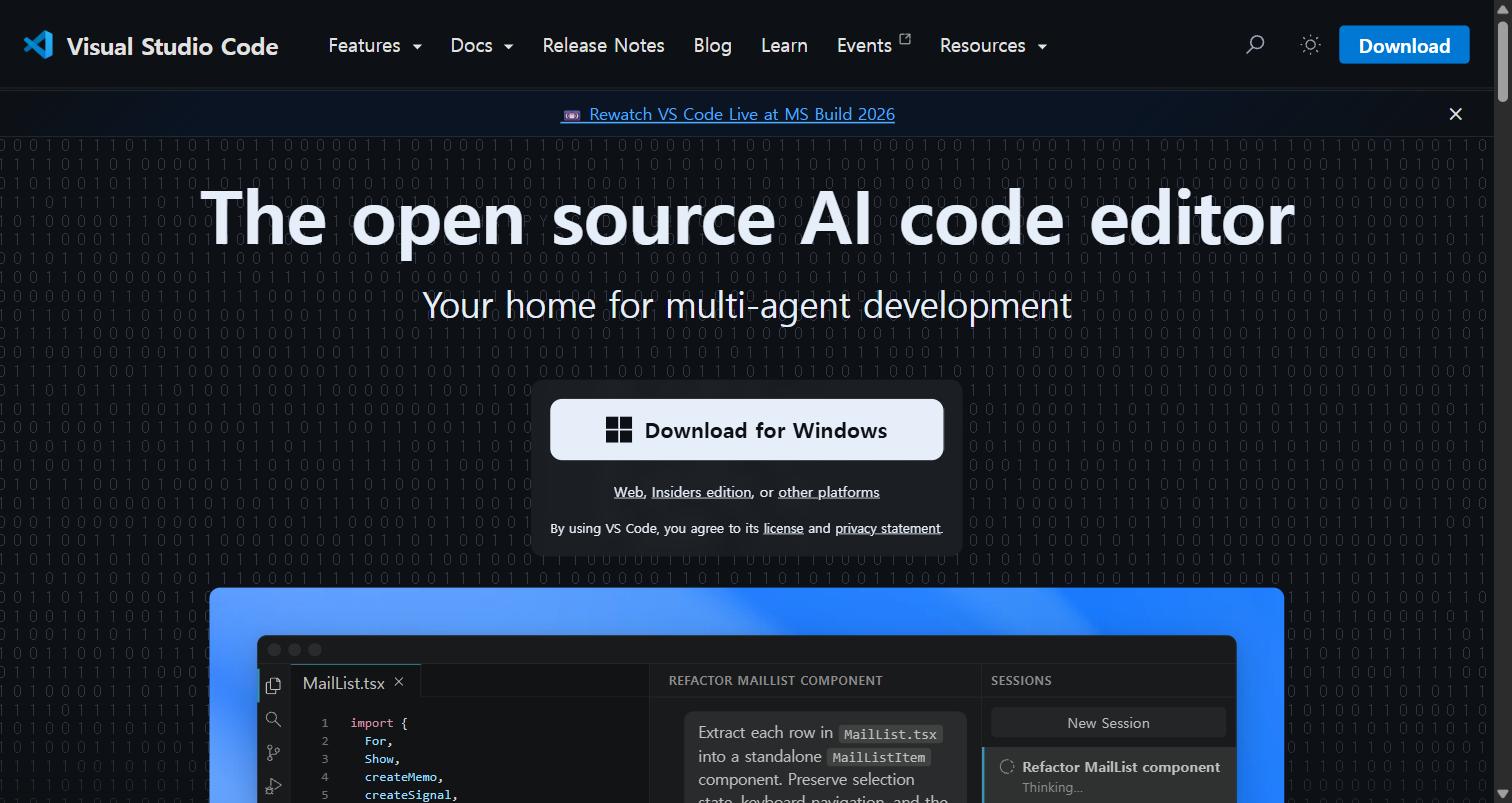Click the Explorer files icon in editor mockup

[x=273, y=686]
